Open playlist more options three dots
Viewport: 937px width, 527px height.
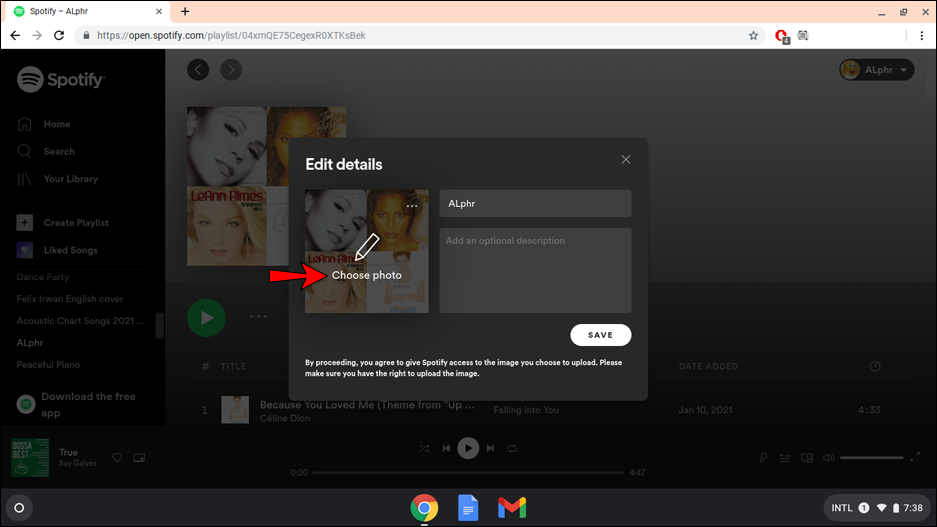point(258,317)
